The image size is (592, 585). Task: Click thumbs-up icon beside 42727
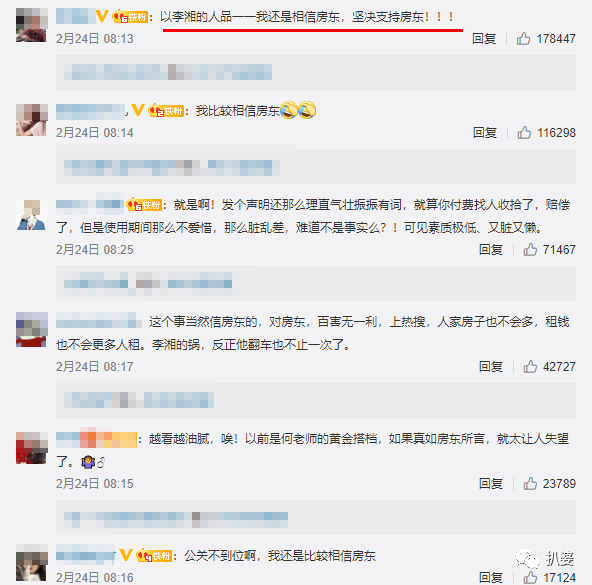click(530, 366)
